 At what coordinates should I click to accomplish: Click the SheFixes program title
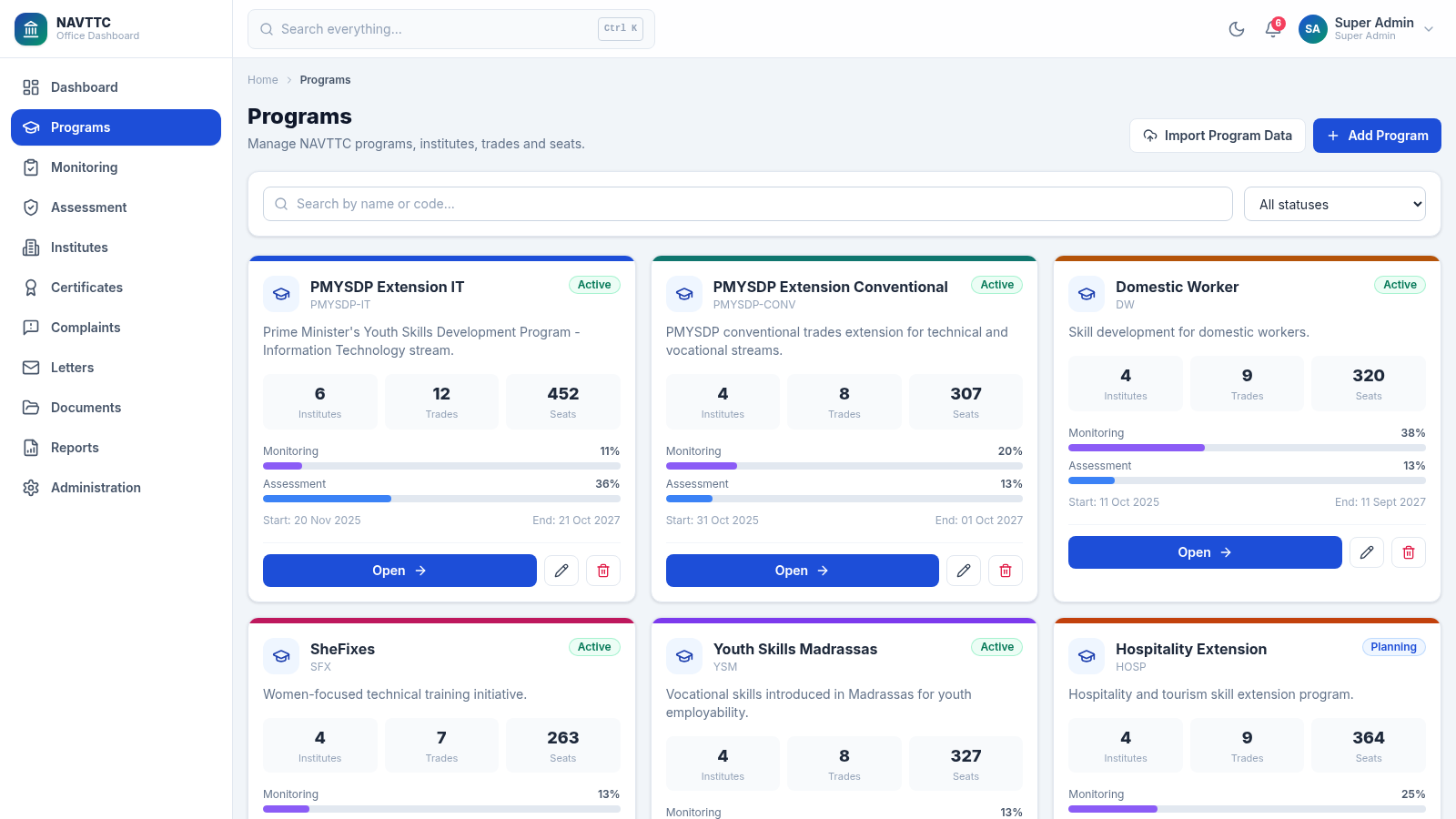point(342,649)
